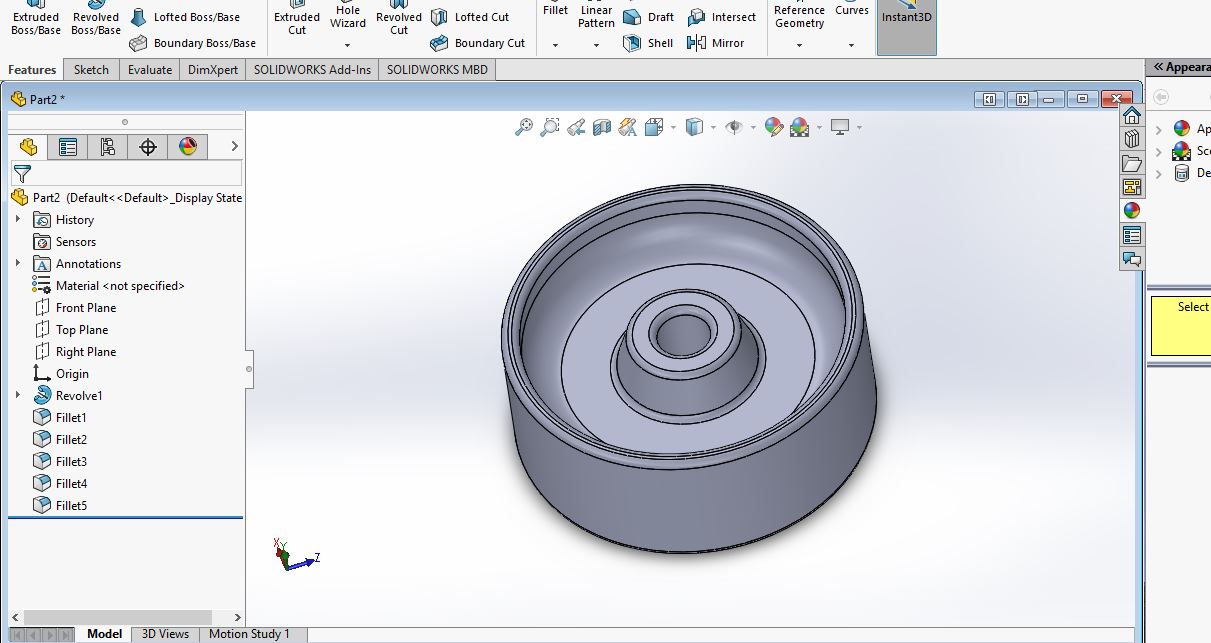This screenshot has height=643, width=1211.
Task: Click the Lofted Boss/Base tool
Action: pyautogui.click(x=185, y=17)
